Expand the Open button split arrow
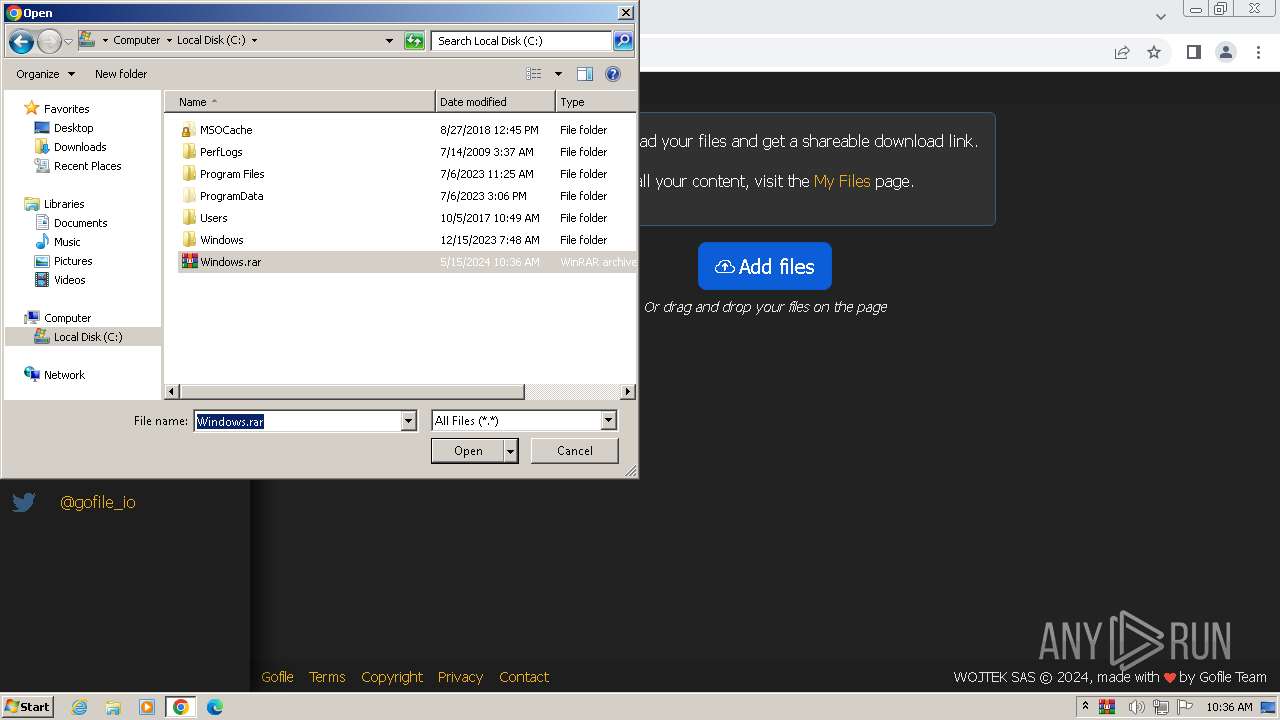 (x=511, y=451)
